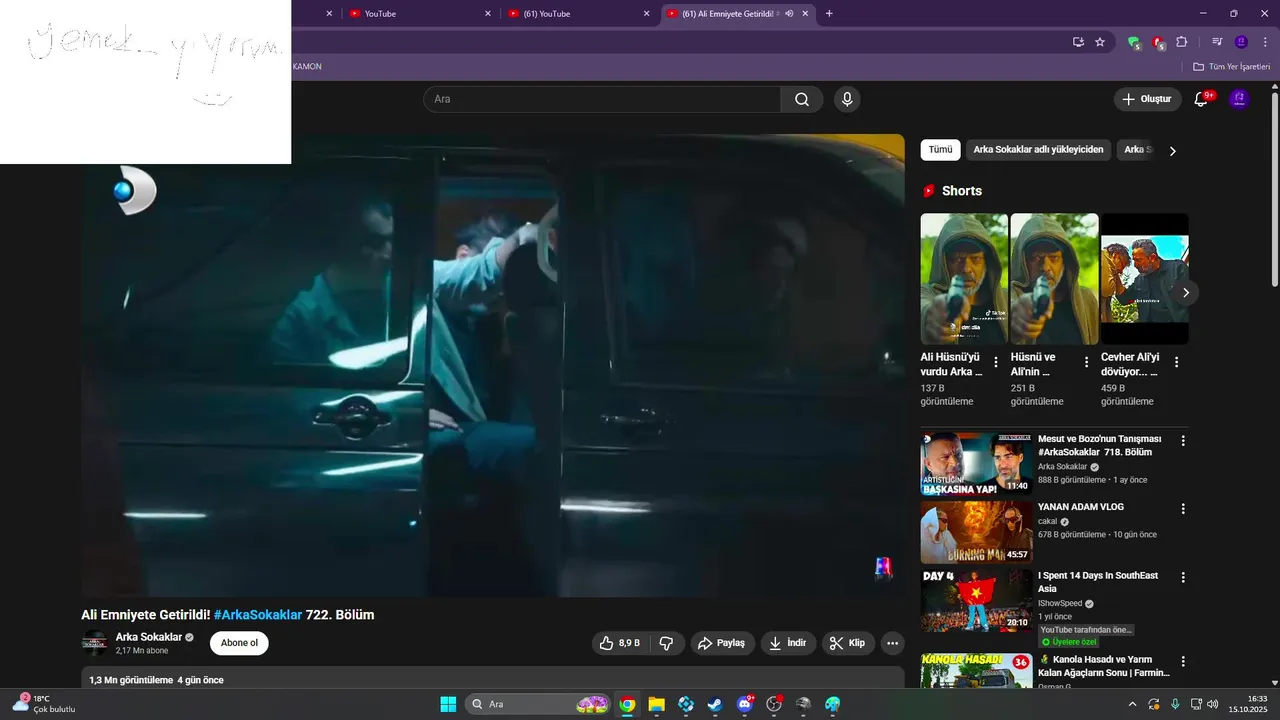Close the 'Ali Emniyete Getirildi' tab
Screen dimensions: 1280x720
805,14
